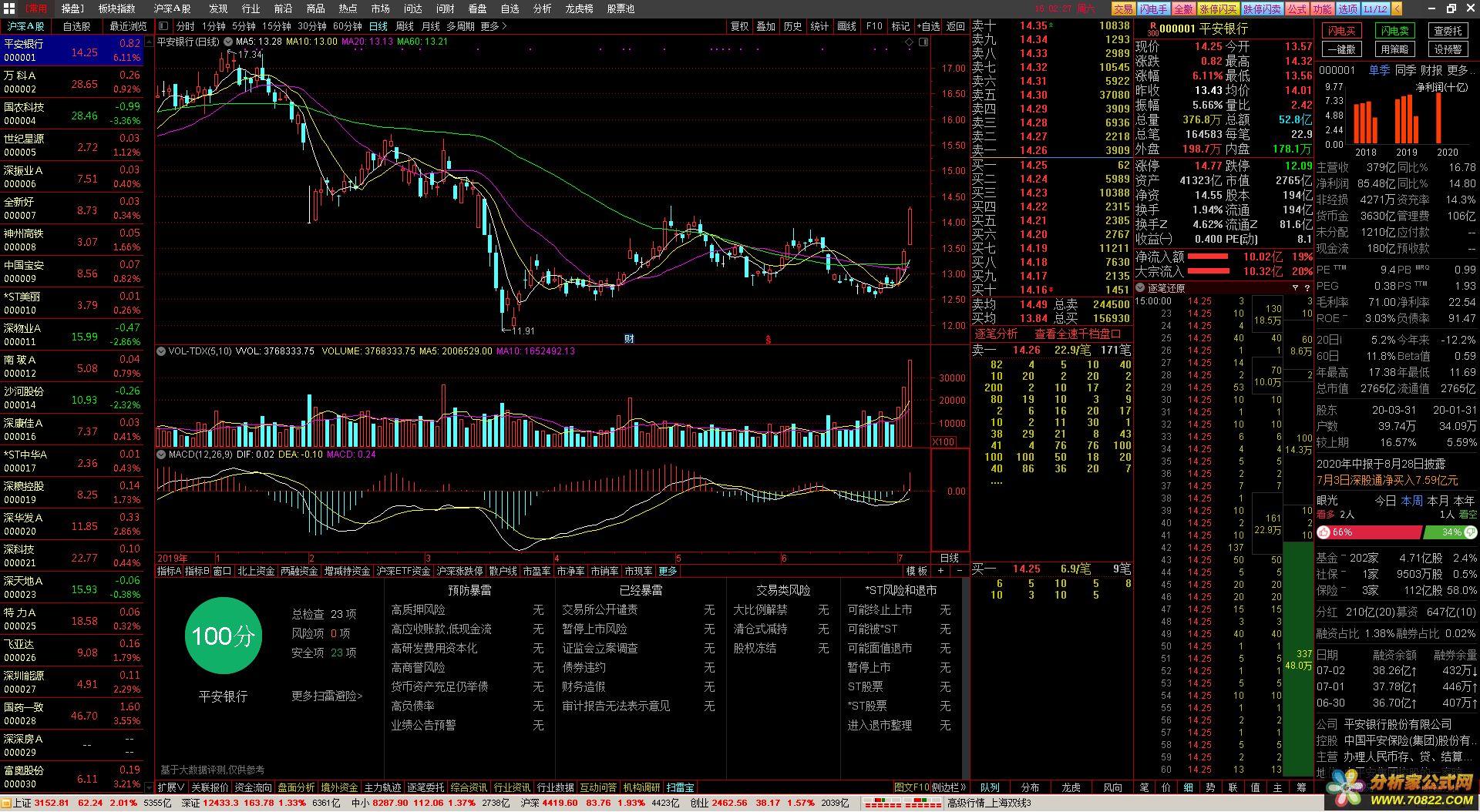Click the 叠加 overlay toolbar button
1480x812 pixels.
click(x=765, y=26)
